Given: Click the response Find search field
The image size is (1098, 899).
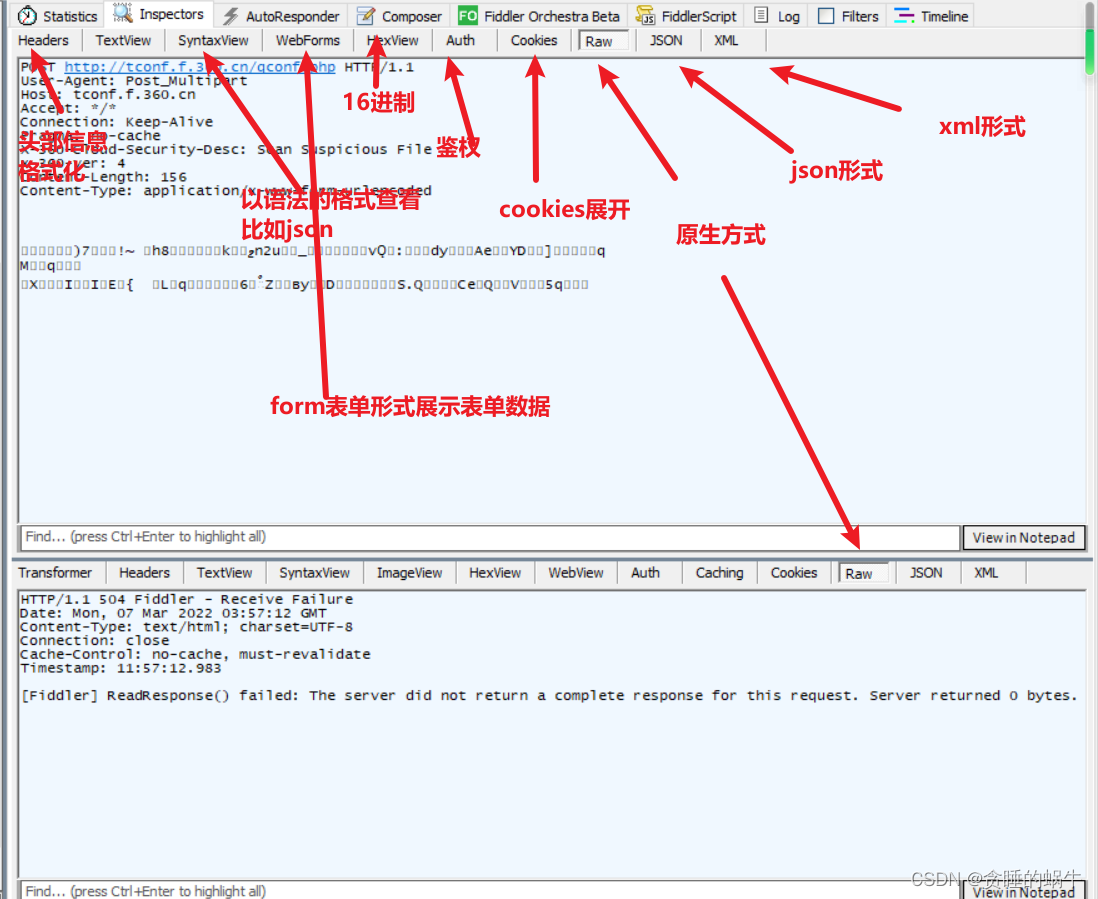Looking at the screenshot, I should coord(489,891).
